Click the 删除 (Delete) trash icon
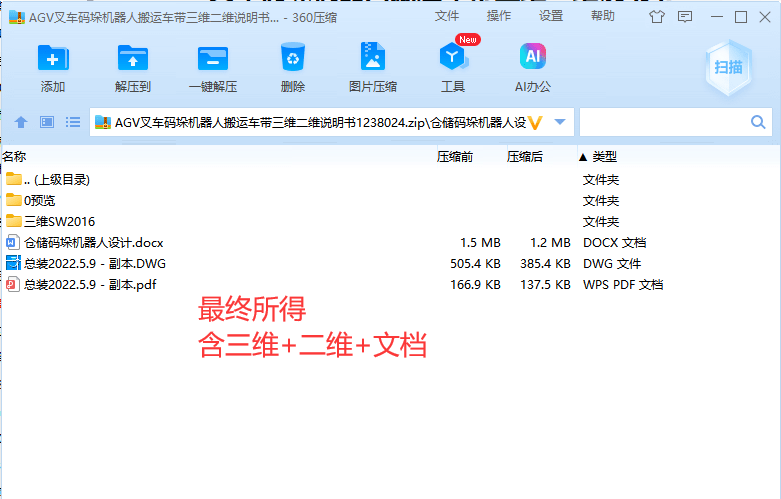 [x=293, y=58]
